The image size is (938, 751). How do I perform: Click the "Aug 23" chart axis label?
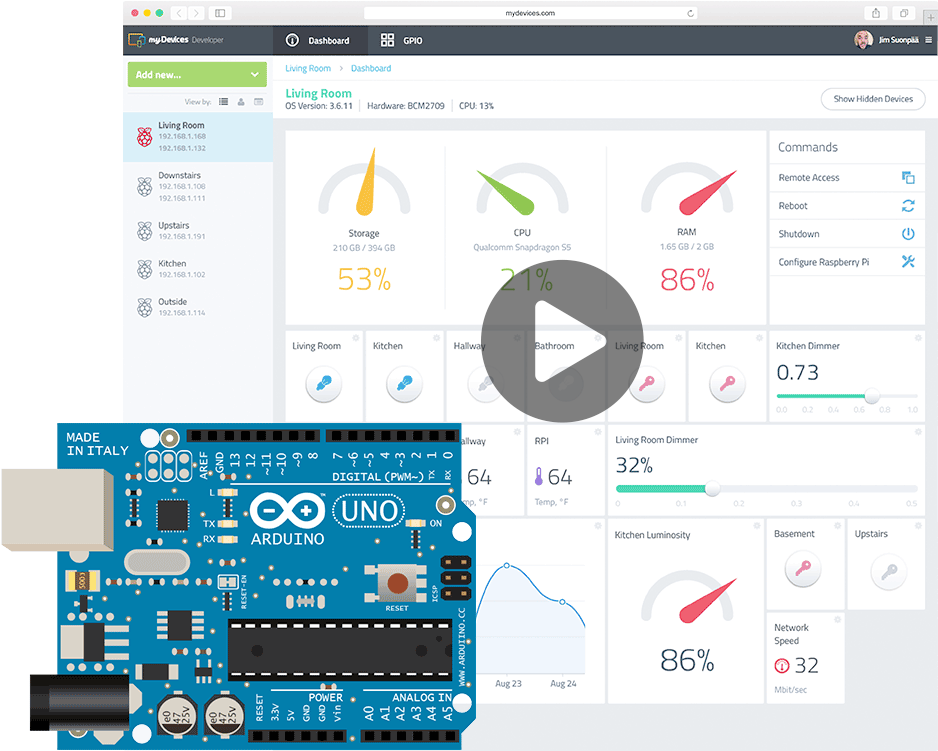click(x=508, y=683)
